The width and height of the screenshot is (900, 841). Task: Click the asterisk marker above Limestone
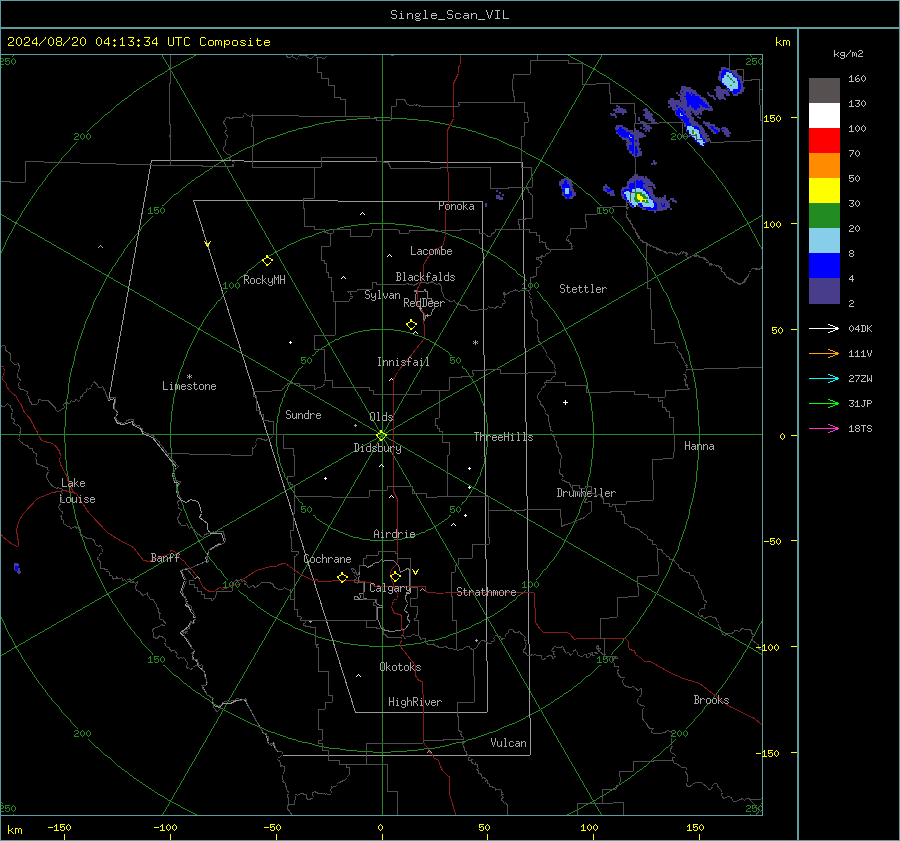[189, 377]
